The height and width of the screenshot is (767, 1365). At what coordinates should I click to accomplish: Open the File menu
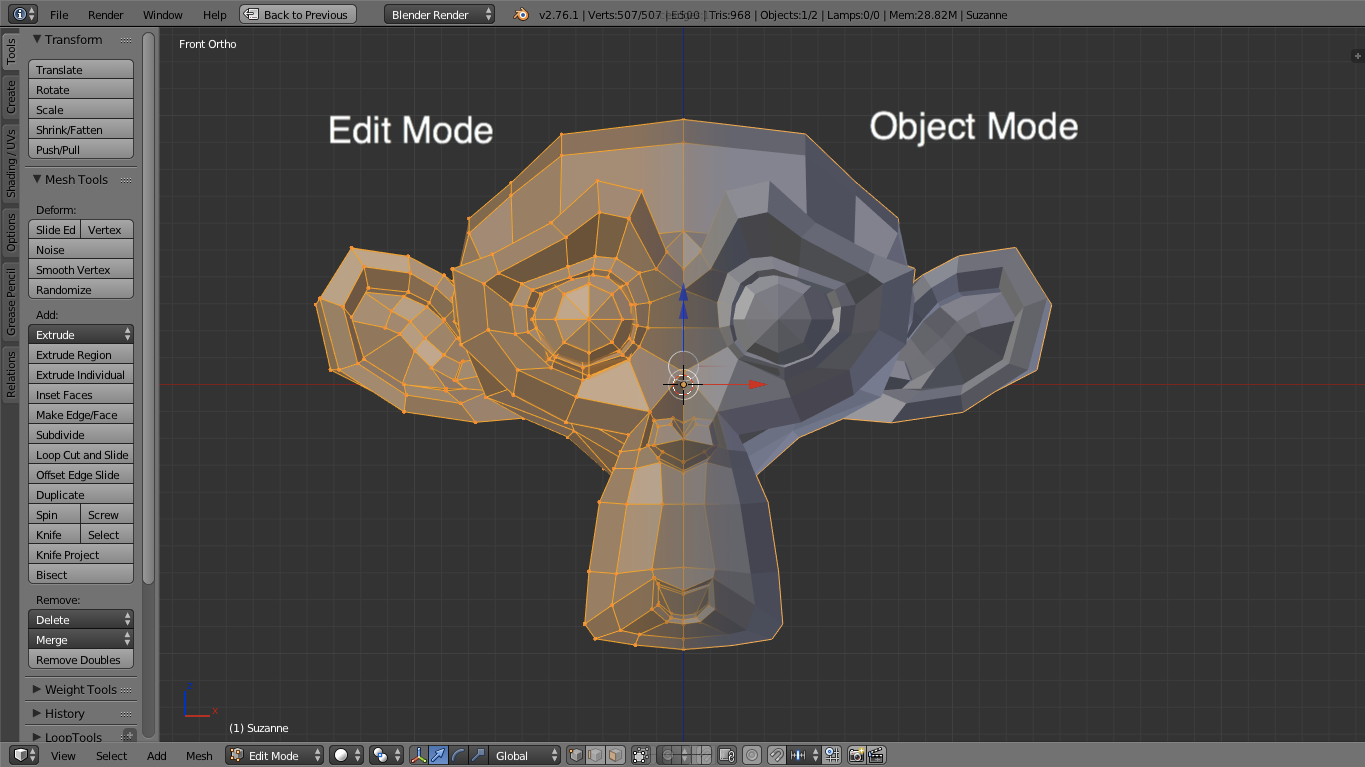pyautogui.click(x=59, y=15)
